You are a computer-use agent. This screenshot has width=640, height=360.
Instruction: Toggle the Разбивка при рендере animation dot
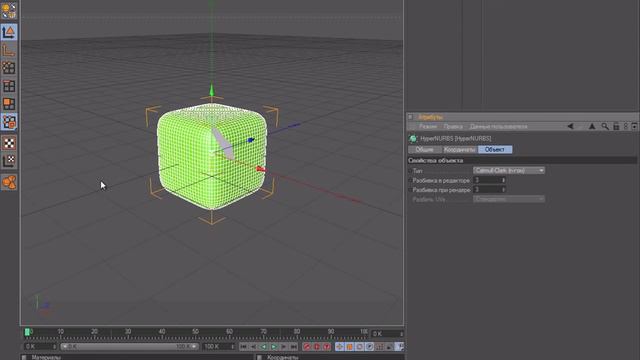(x=410, y=190)
